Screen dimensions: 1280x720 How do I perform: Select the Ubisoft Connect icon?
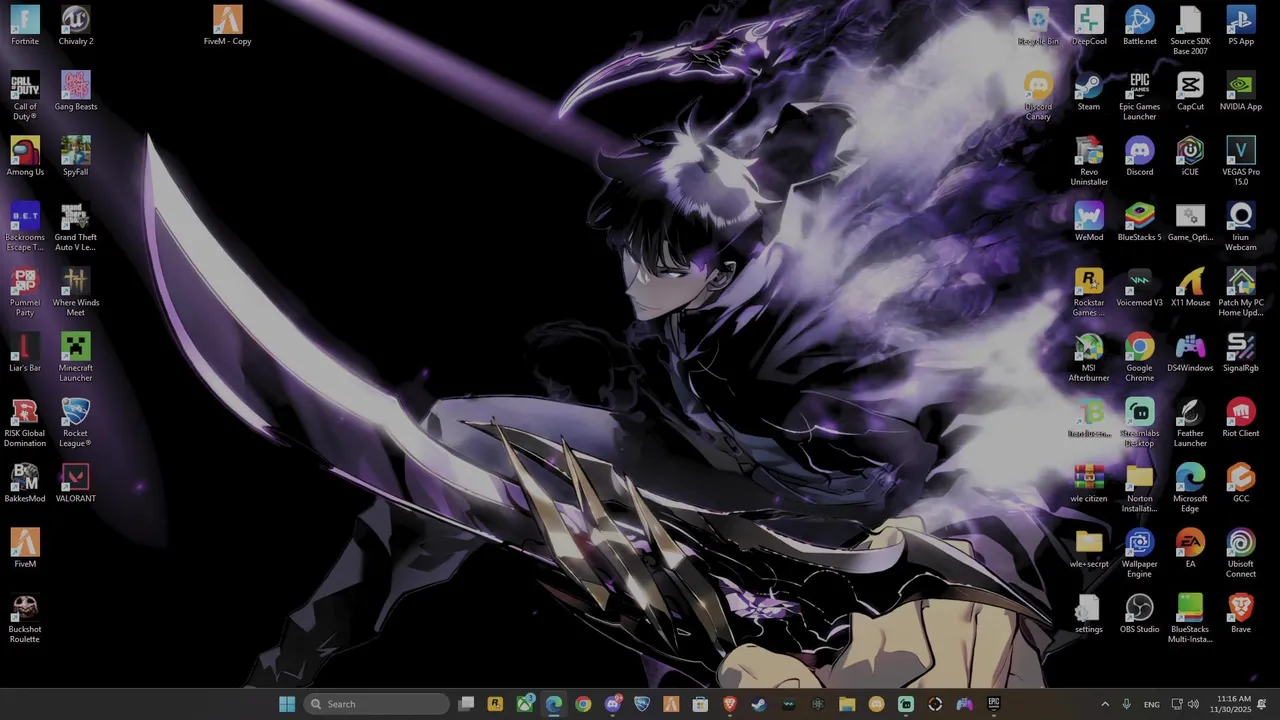pos(1241,553)
